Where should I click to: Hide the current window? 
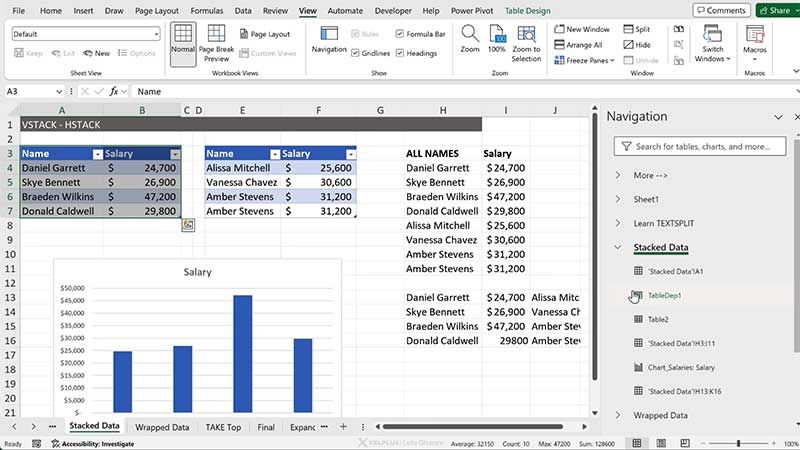click(x=637, y=45)
